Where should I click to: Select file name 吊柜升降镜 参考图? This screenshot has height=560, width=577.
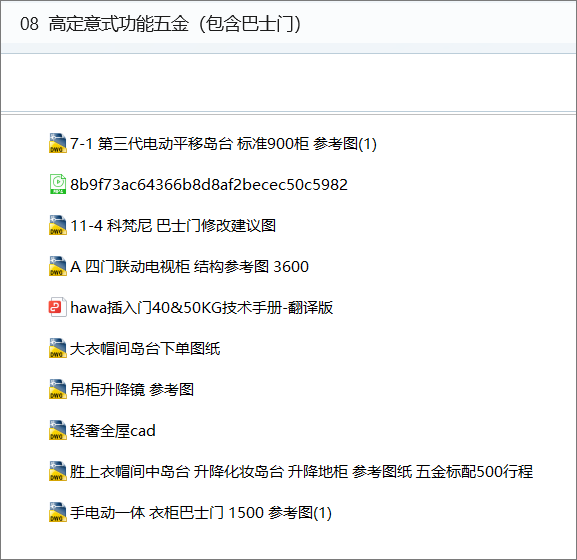point(132,390)
